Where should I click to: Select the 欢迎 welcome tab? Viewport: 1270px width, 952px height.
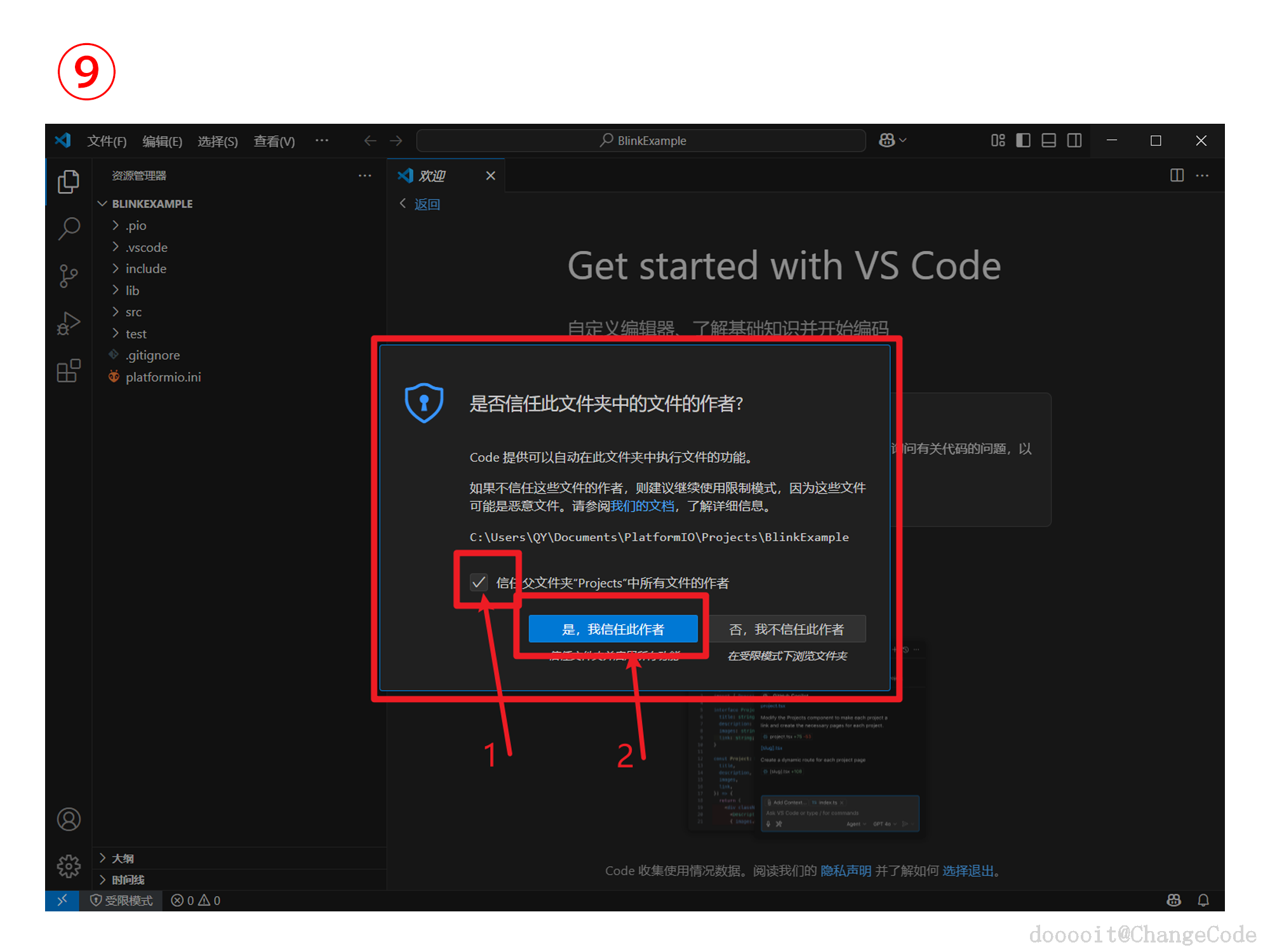tap(432, 176)
